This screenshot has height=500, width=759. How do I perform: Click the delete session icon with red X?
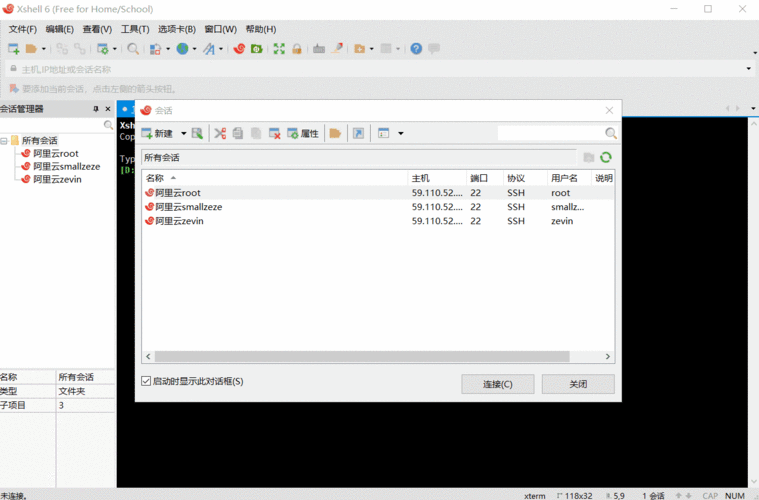click(274, 133)
